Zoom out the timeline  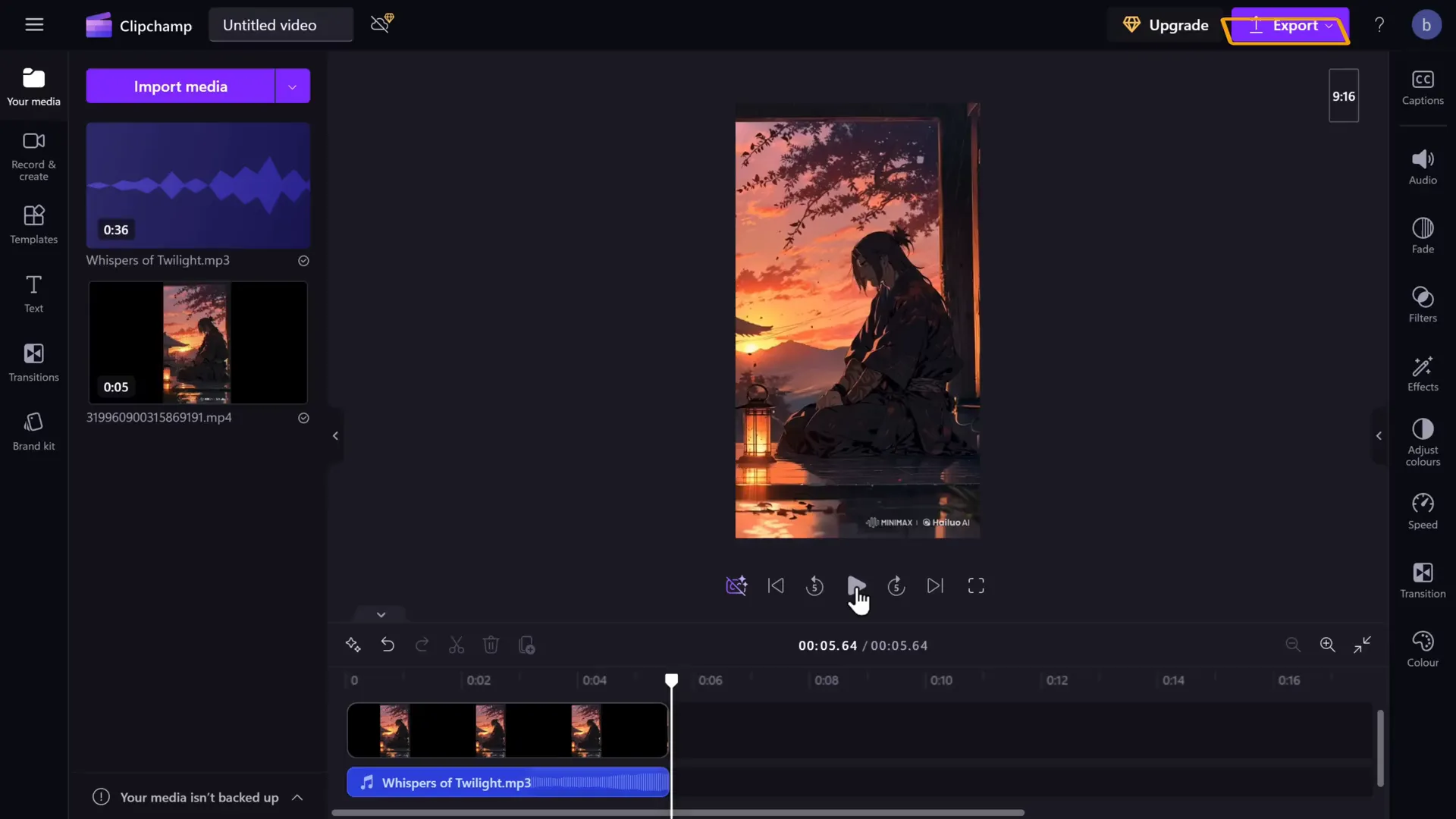point(1293,645)
